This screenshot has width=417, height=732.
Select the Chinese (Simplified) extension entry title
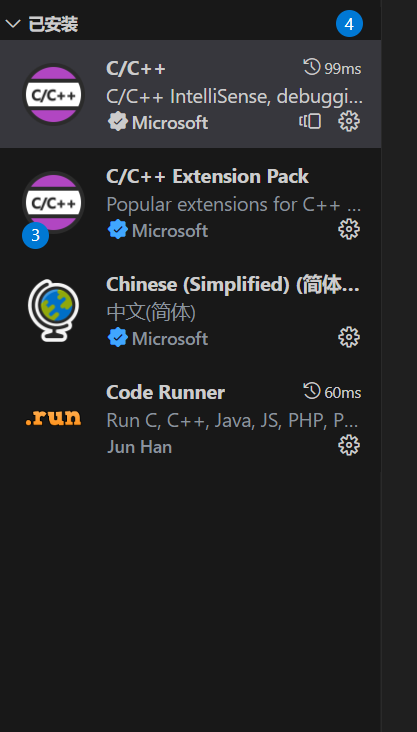(233, 284)
